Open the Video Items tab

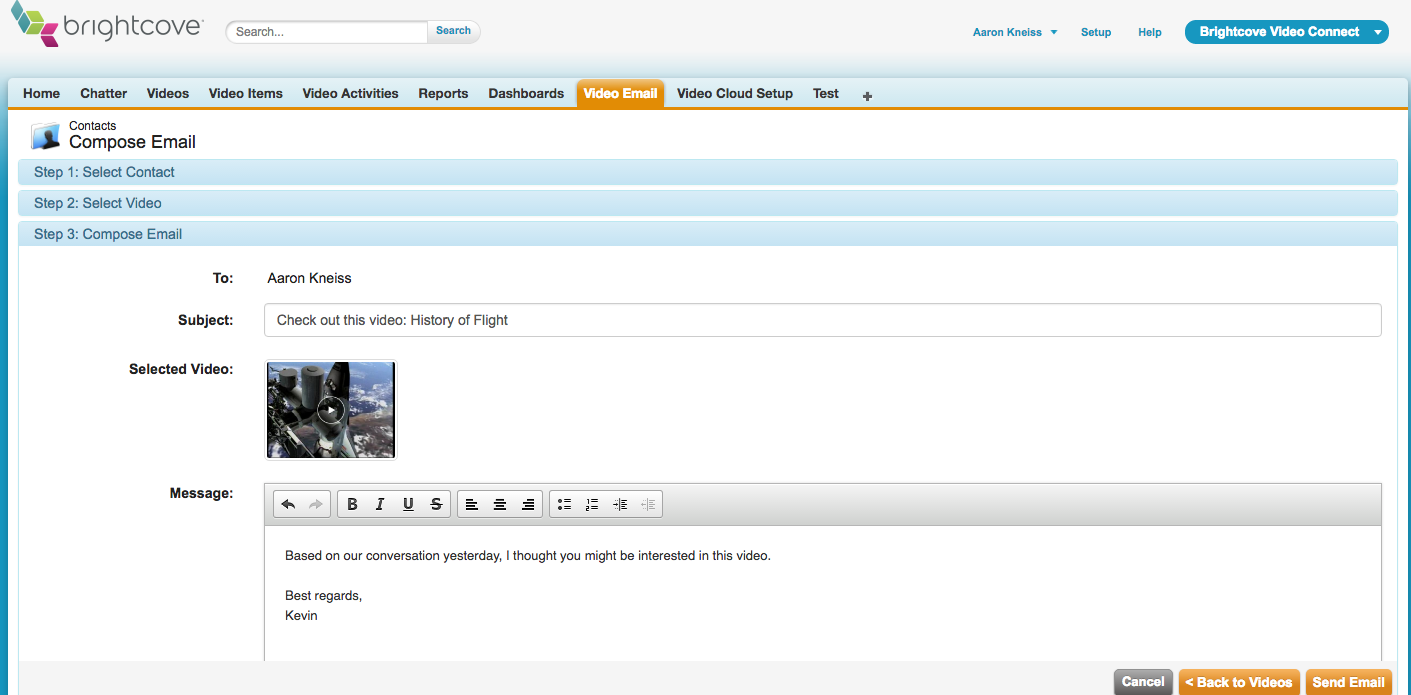point(246,93)
